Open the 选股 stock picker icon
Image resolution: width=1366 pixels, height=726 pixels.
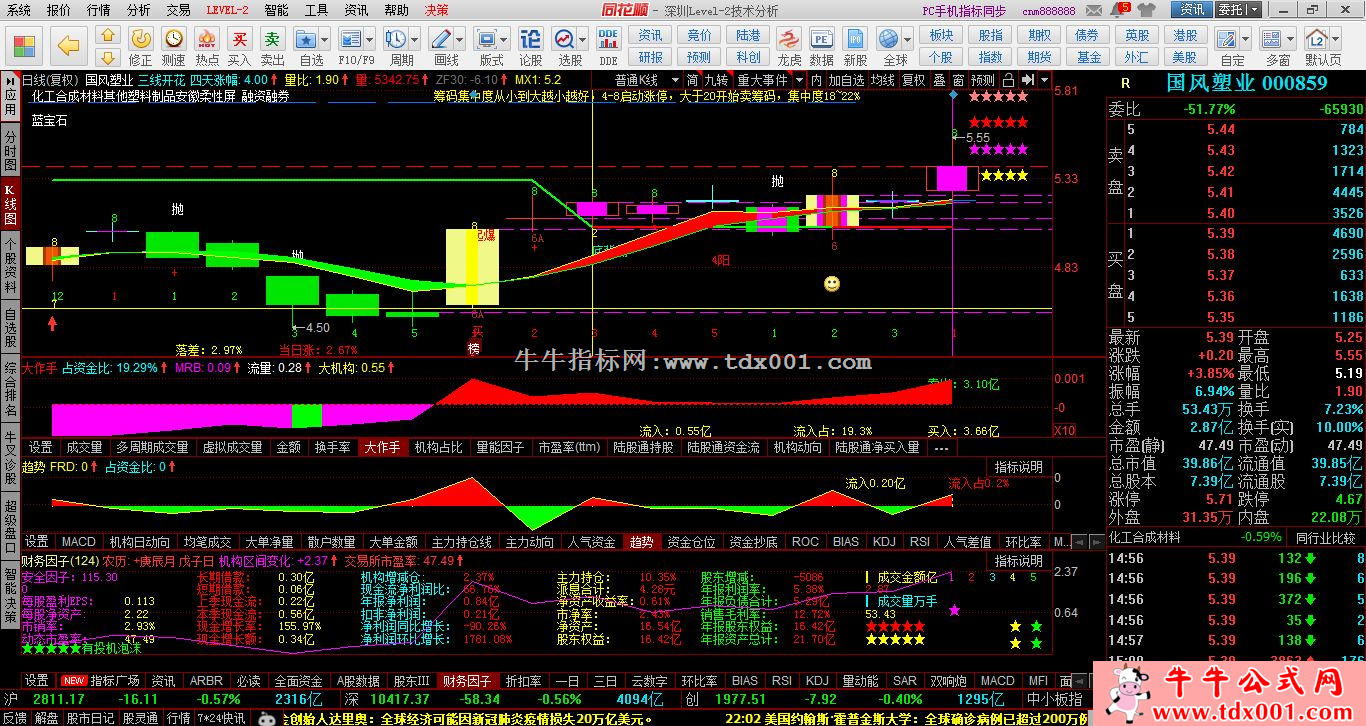[x=565, y=39]
